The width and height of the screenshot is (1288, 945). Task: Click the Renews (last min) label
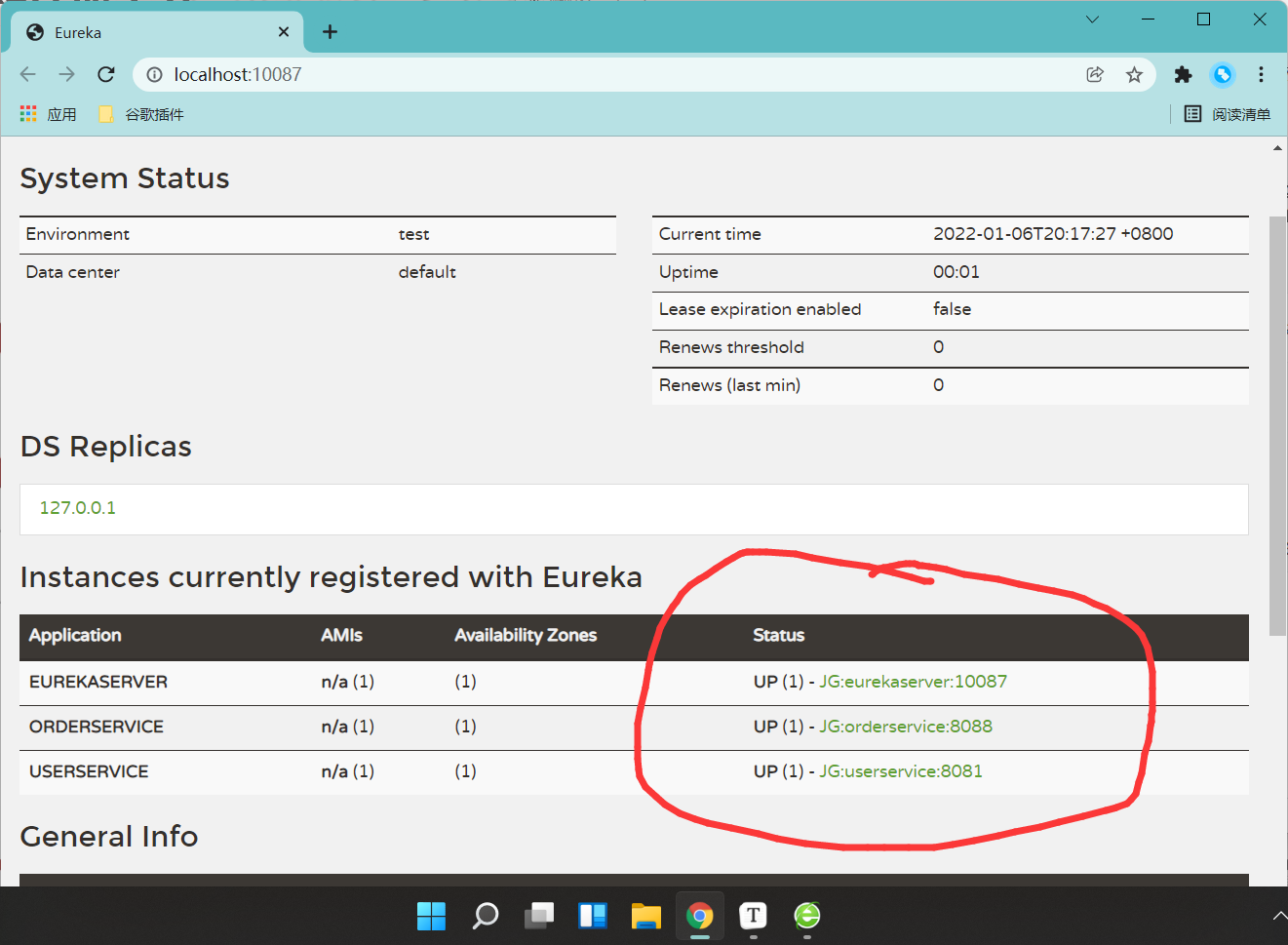coord(729,385)
